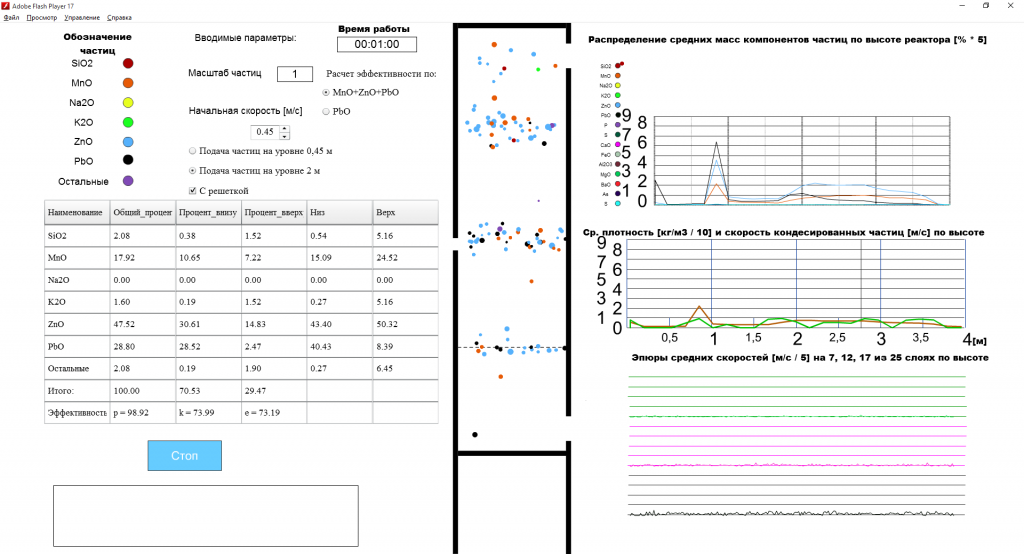
Task: Select the MnO row name cell
Action: click(x=77, y=258)
